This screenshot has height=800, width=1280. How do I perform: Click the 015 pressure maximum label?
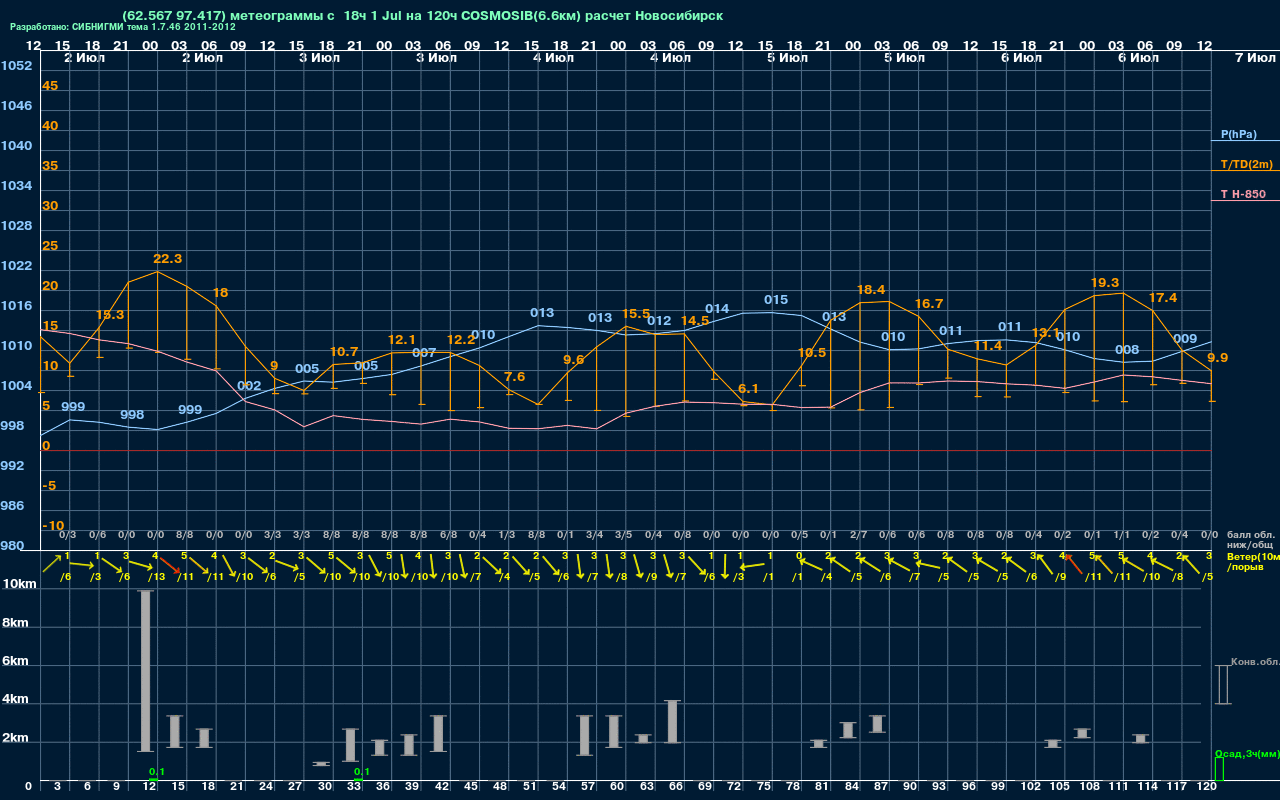pyautogui.click(x=776, y=299)
